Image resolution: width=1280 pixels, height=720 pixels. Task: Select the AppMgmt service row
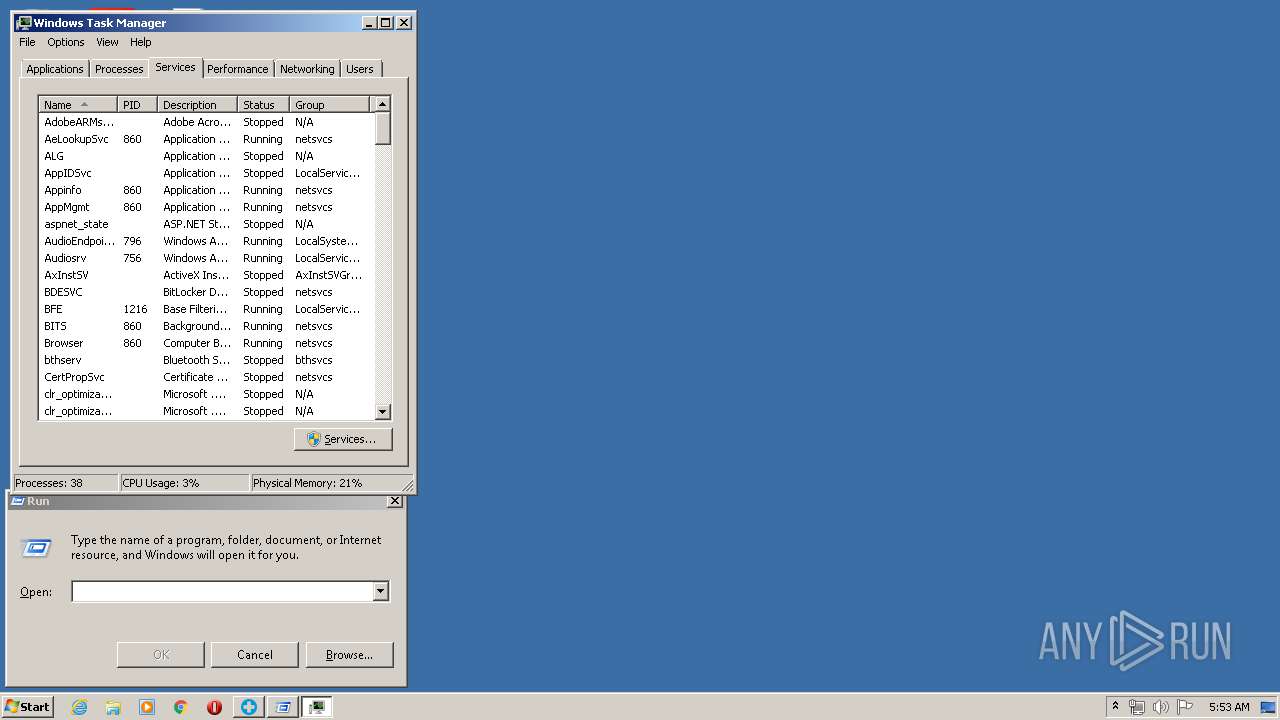(206, 207)
